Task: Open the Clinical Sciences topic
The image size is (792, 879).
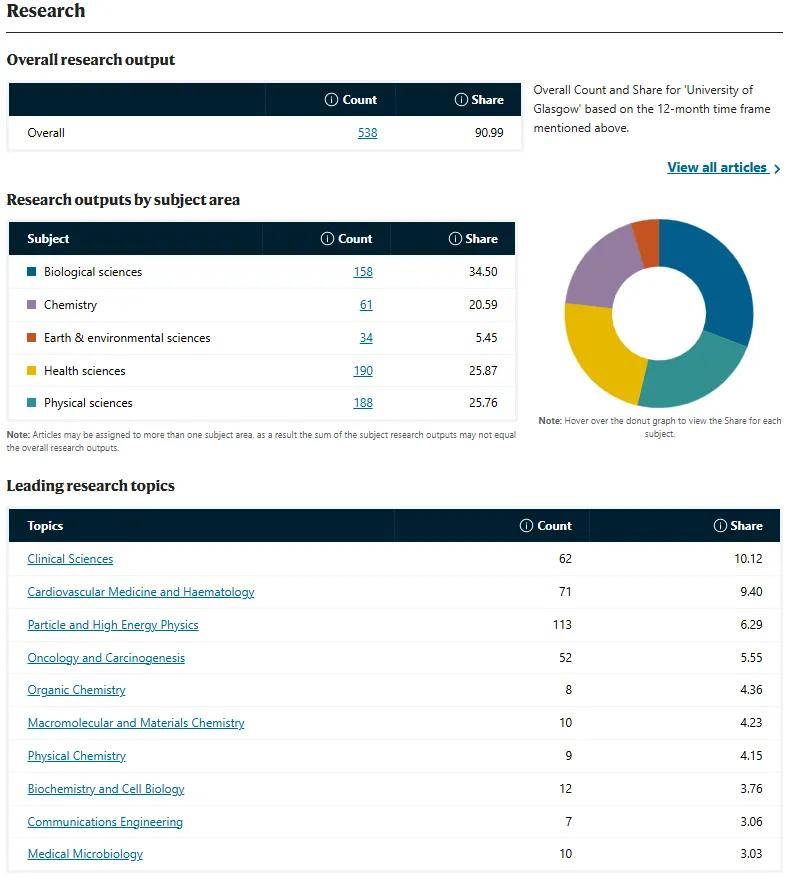Action: pos(70,559)
